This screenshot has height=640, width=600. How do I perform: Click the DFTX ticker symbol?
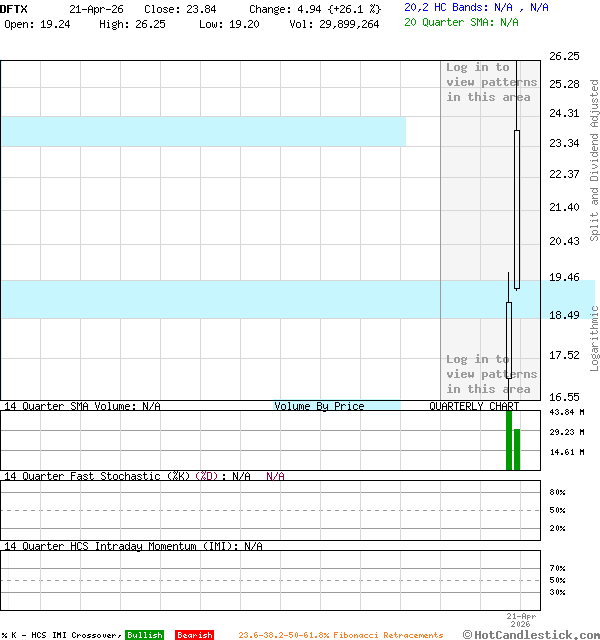[x=14, y=8]
